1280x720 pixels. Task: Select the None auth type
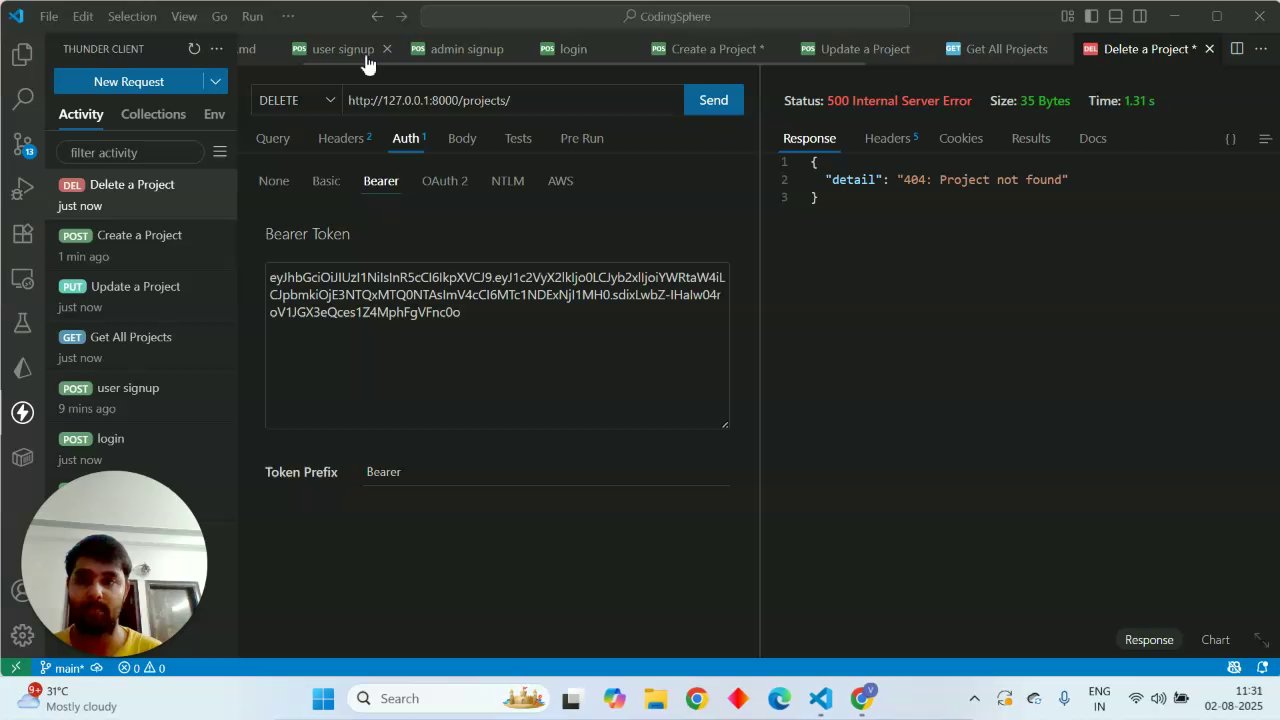click(x=274, y=181)
